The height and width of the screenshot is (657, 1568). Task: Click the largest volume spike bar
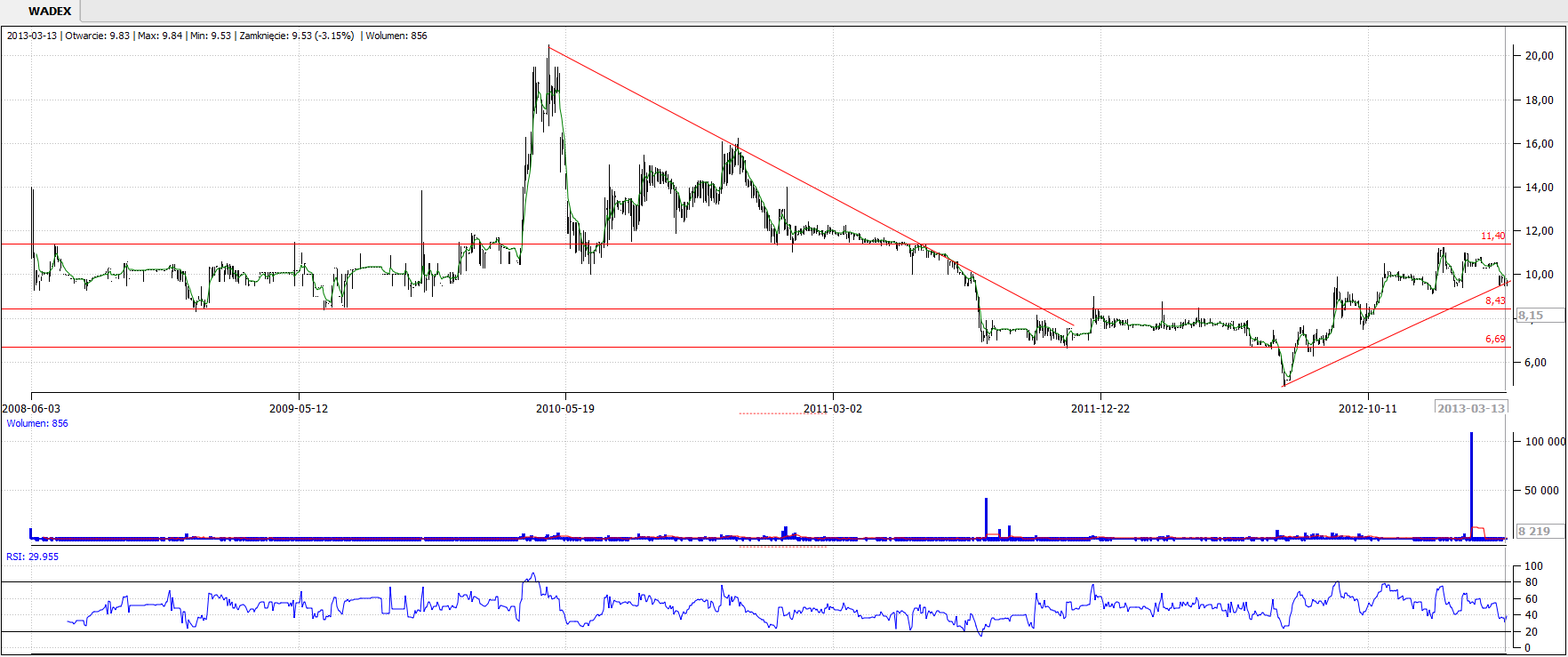coord(1471,485)
